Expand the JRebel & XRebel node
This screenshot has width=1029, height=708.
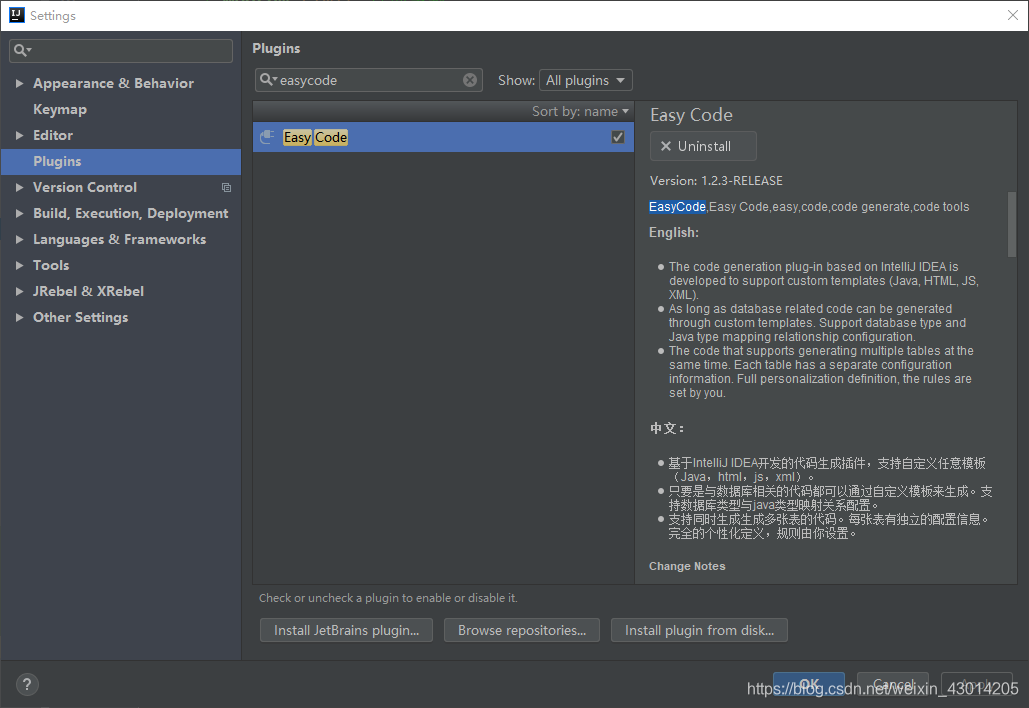[20, 291]
